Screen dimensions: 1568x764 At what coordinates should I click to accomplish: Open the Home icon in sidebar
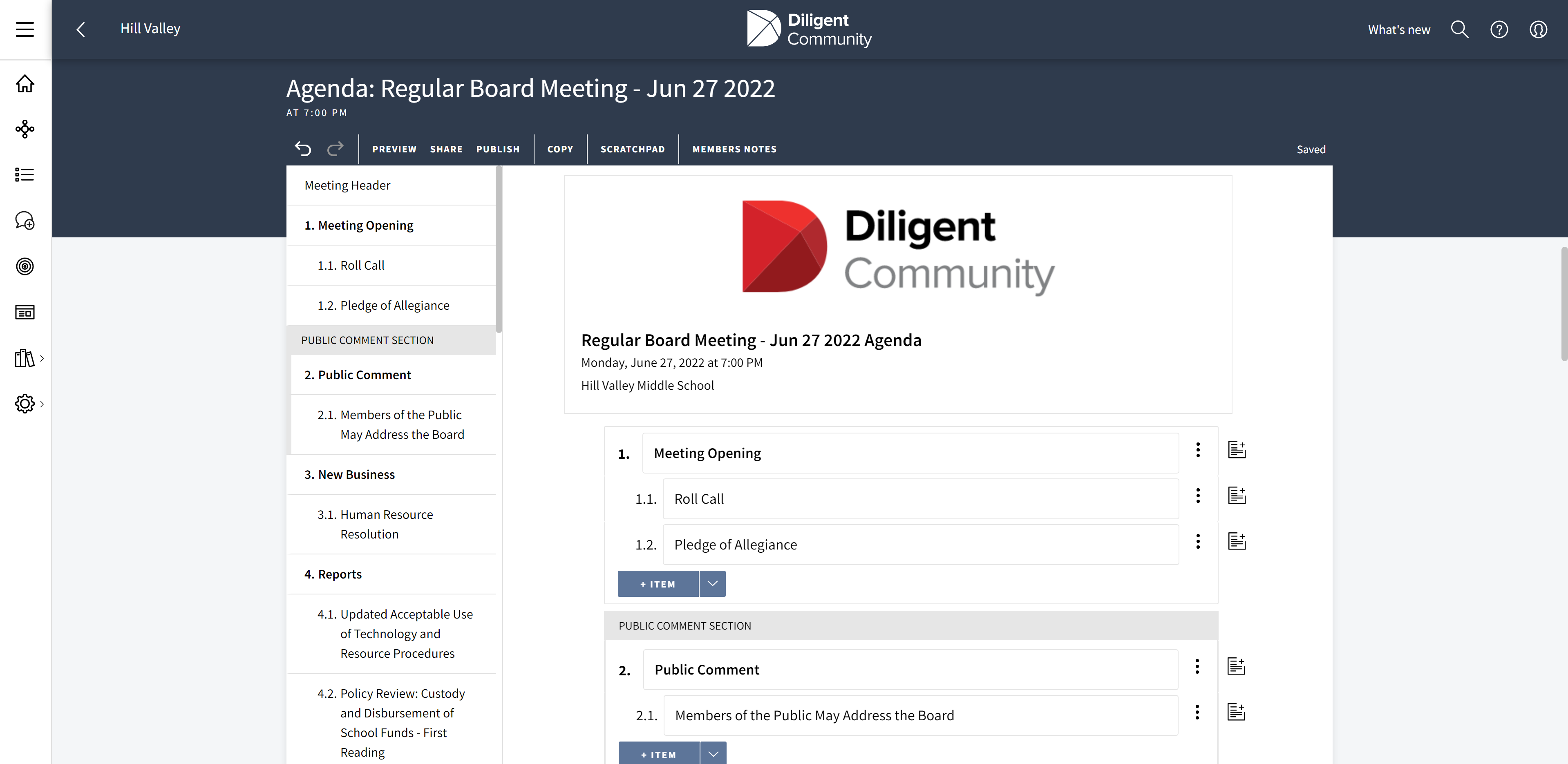[25, 83]
